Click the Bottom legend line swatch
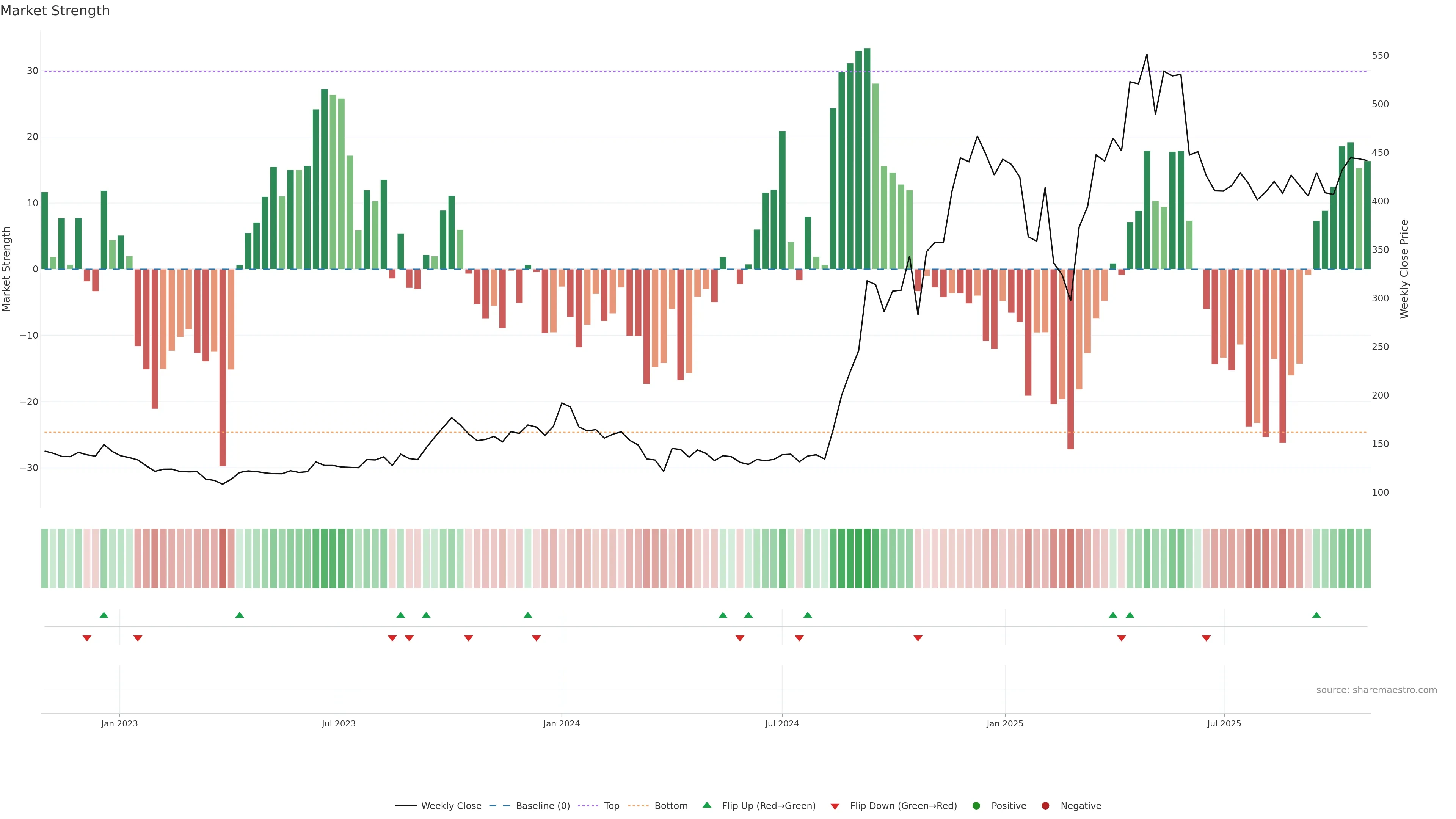The height and width of the screenshot is (819, 1456). point(638,806)
